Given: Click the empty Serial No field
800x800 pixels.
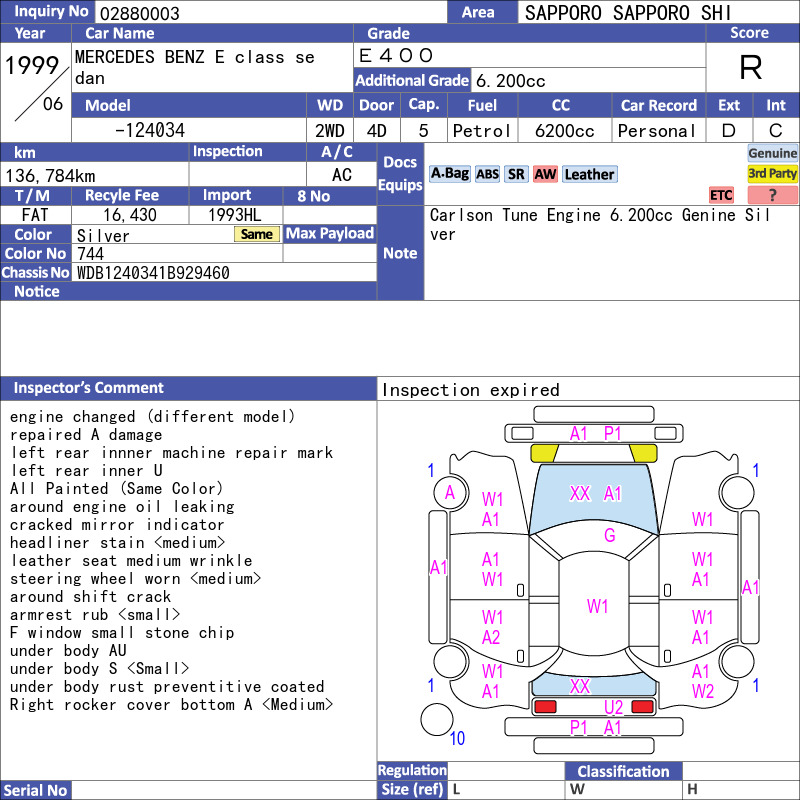Looking at the screenshot, I should coord(225,791).
